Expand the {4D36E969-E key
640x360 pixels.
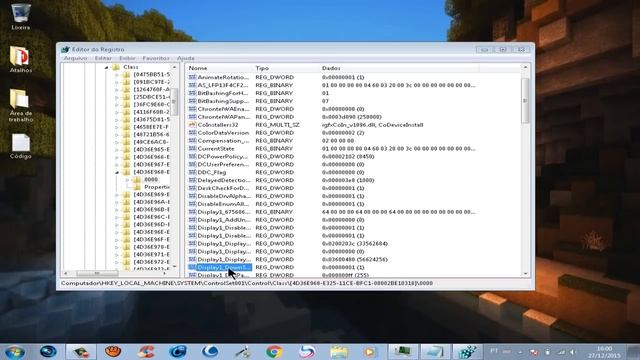pyautogui.click(x=117, y=195)
